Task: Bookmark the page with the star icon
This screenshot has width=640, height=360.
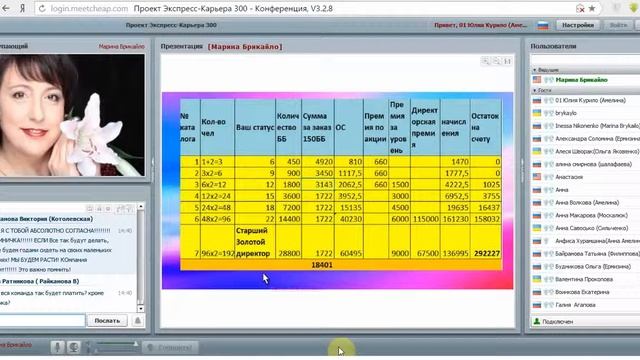Action: 592,8
